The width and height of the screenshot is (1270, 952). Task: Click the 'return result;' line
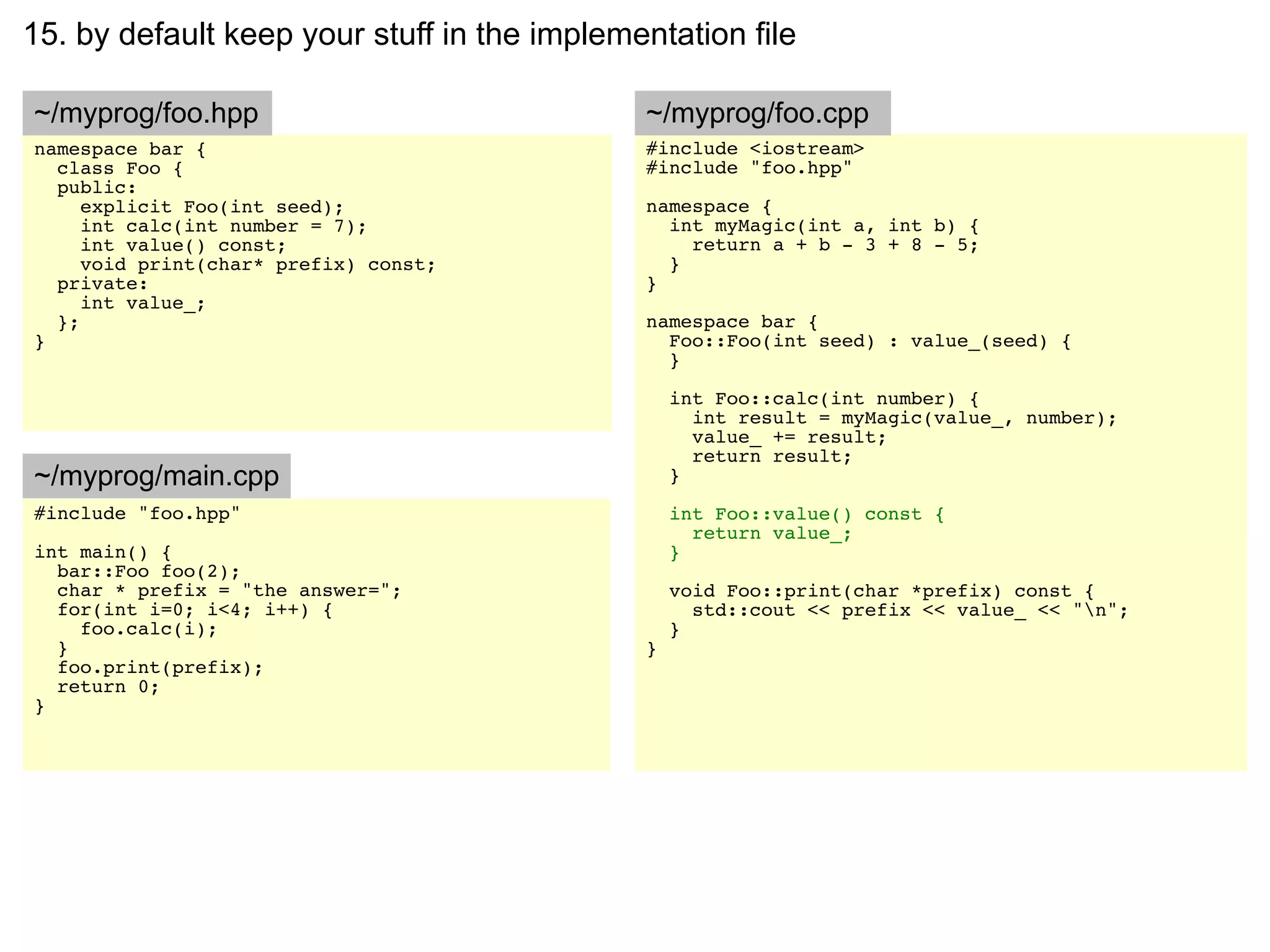pyautogui.click(x=772, y=456)
